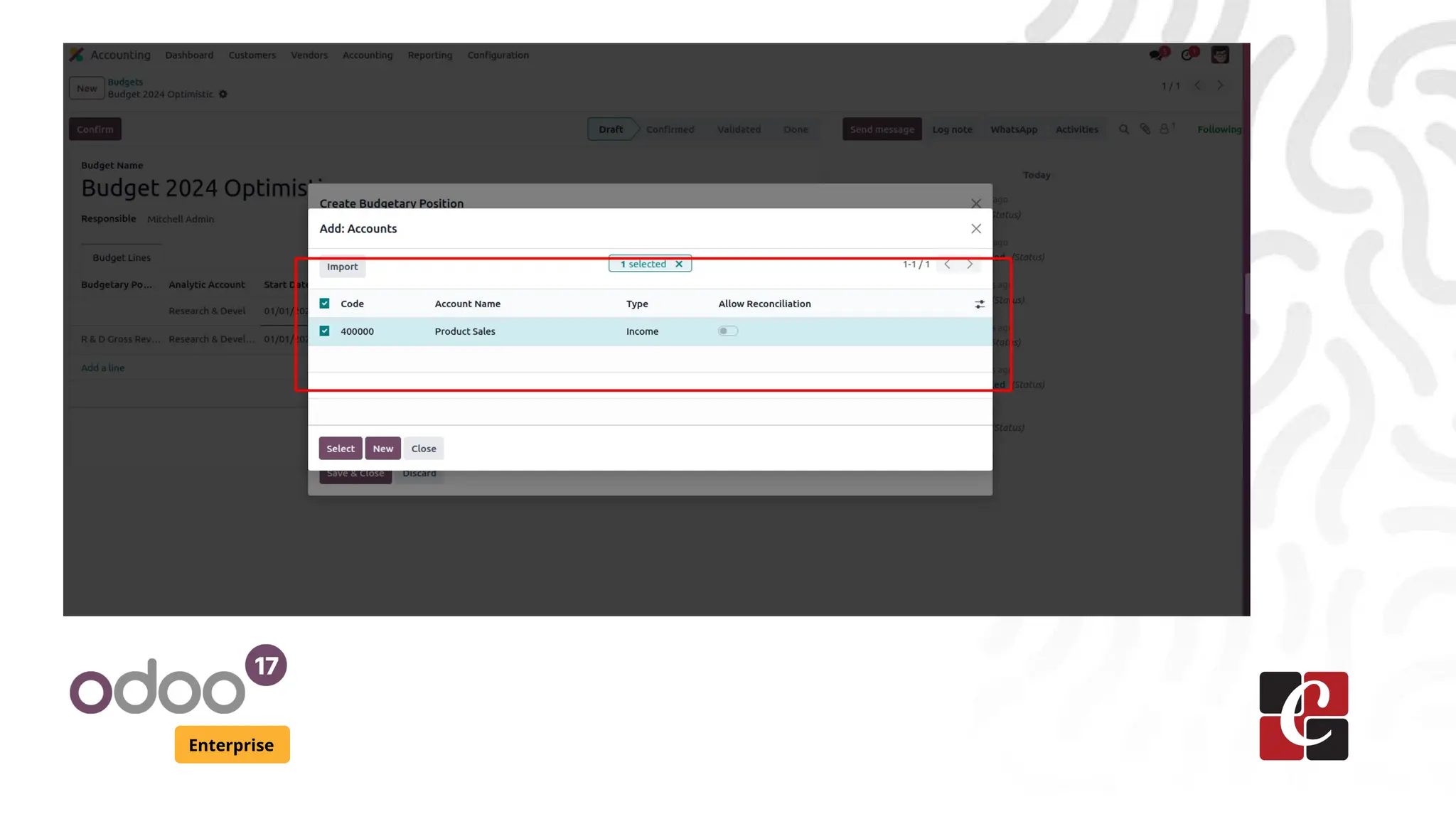Open the Reporting menu
Image resolution: width=1456 pixels, height=819 pixels.
click(429, 55)
